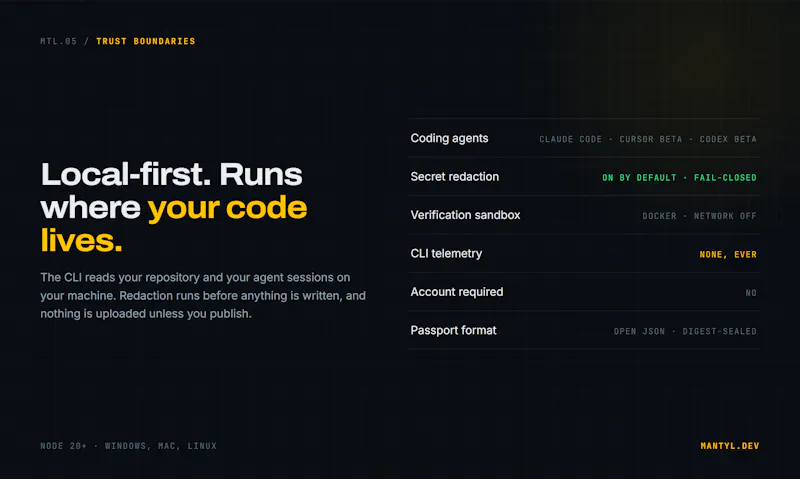Select the Secret redaction row label

pyautogui.click(x=455, y=177)
